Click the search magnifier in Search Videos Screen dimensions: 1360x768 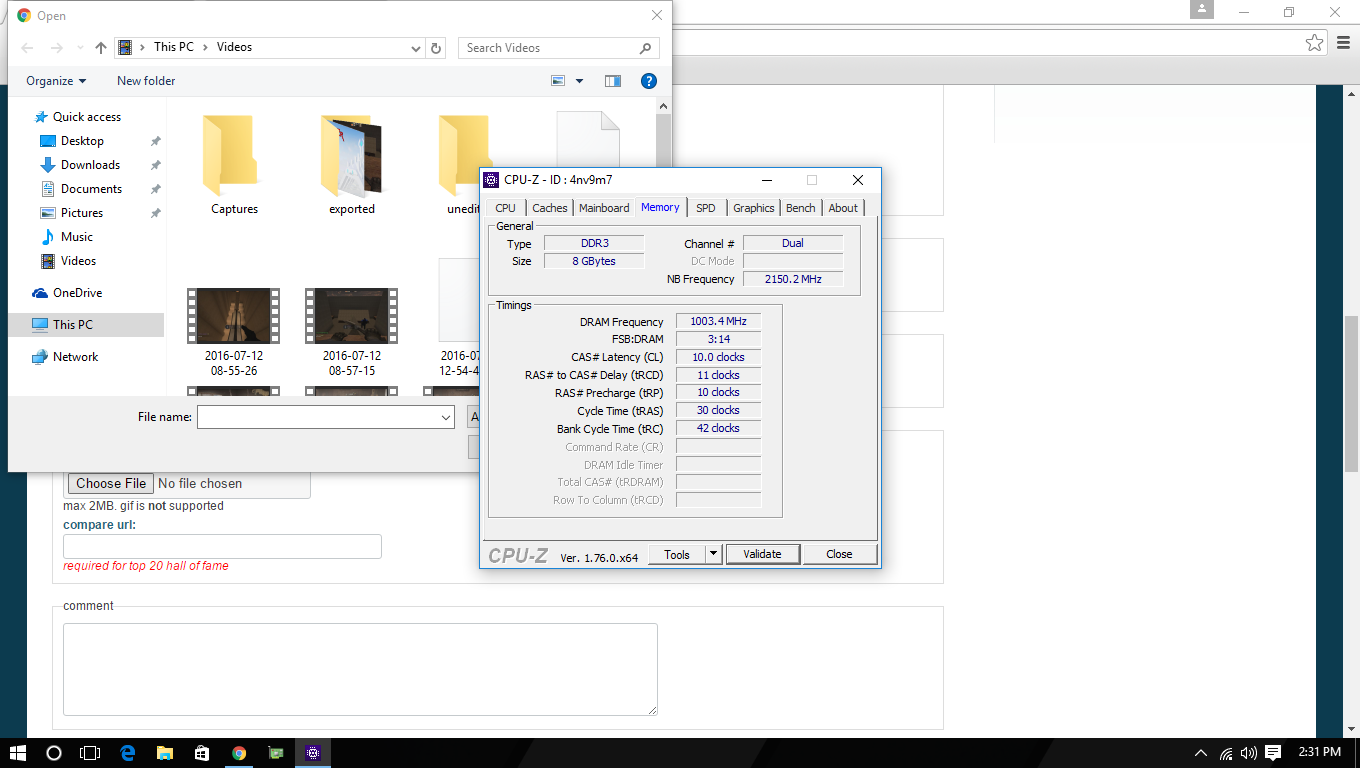(x=646, y=48)
